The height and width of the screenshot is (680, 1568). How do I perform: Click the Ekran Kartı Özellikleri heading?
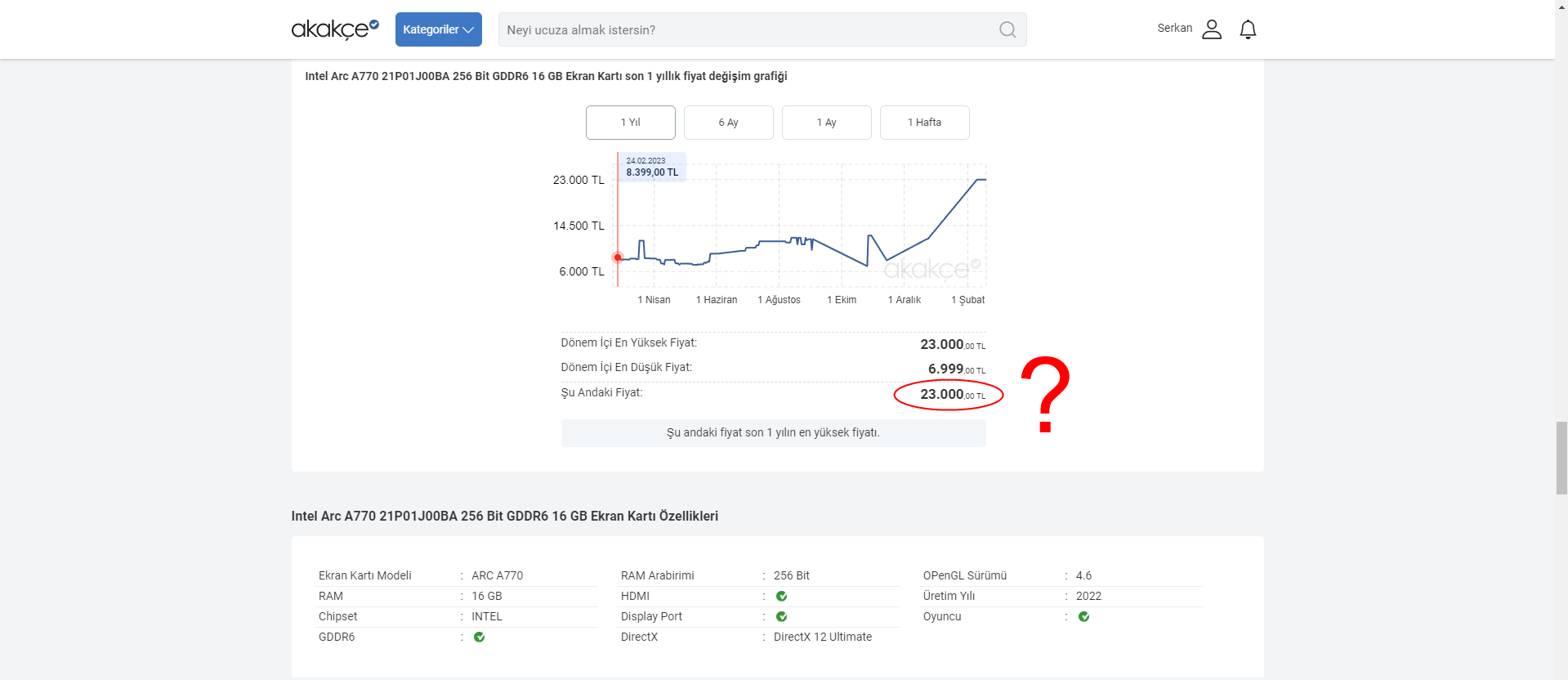(505, 516)
